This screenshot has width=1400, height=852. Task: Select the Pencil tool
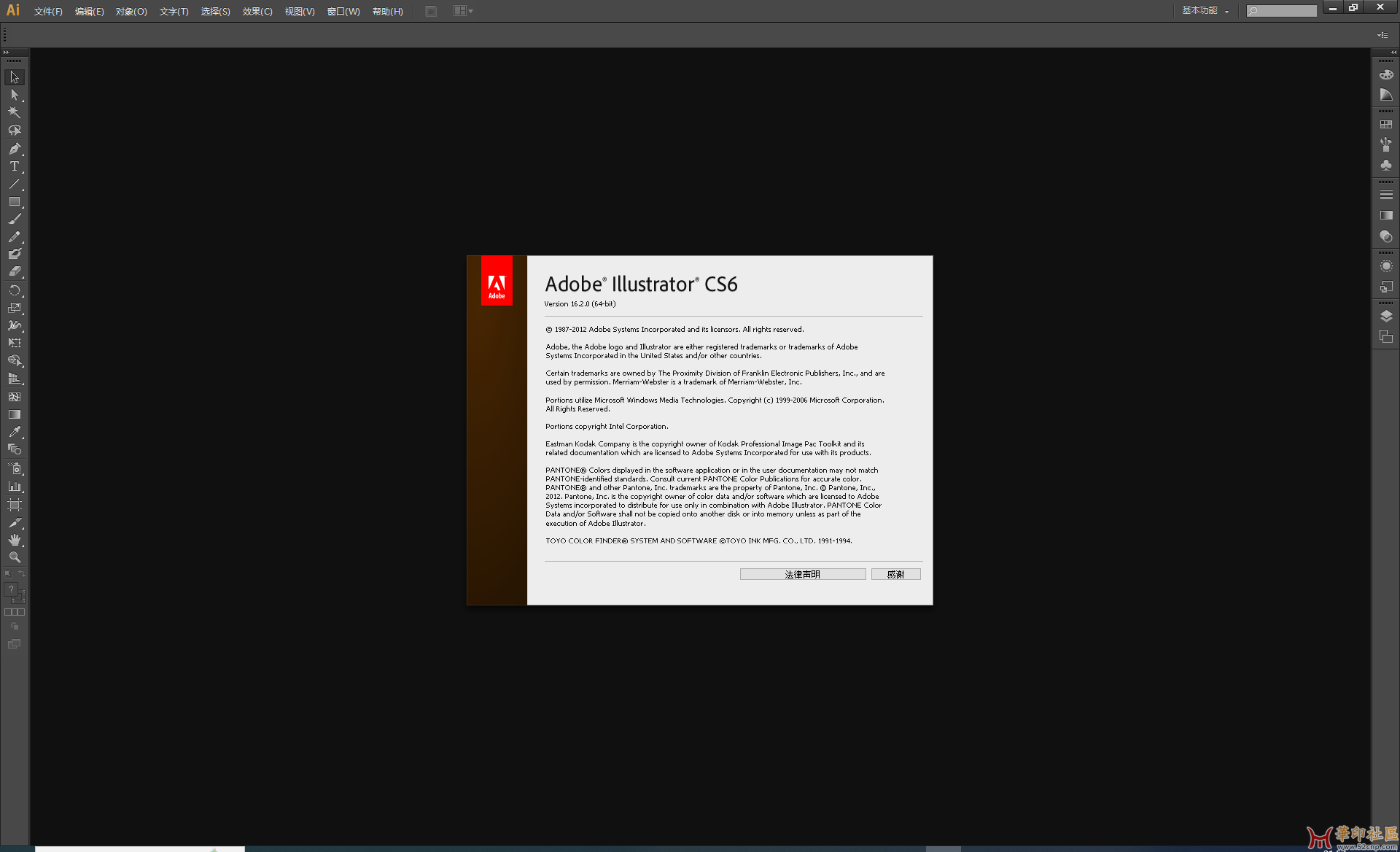14,237
